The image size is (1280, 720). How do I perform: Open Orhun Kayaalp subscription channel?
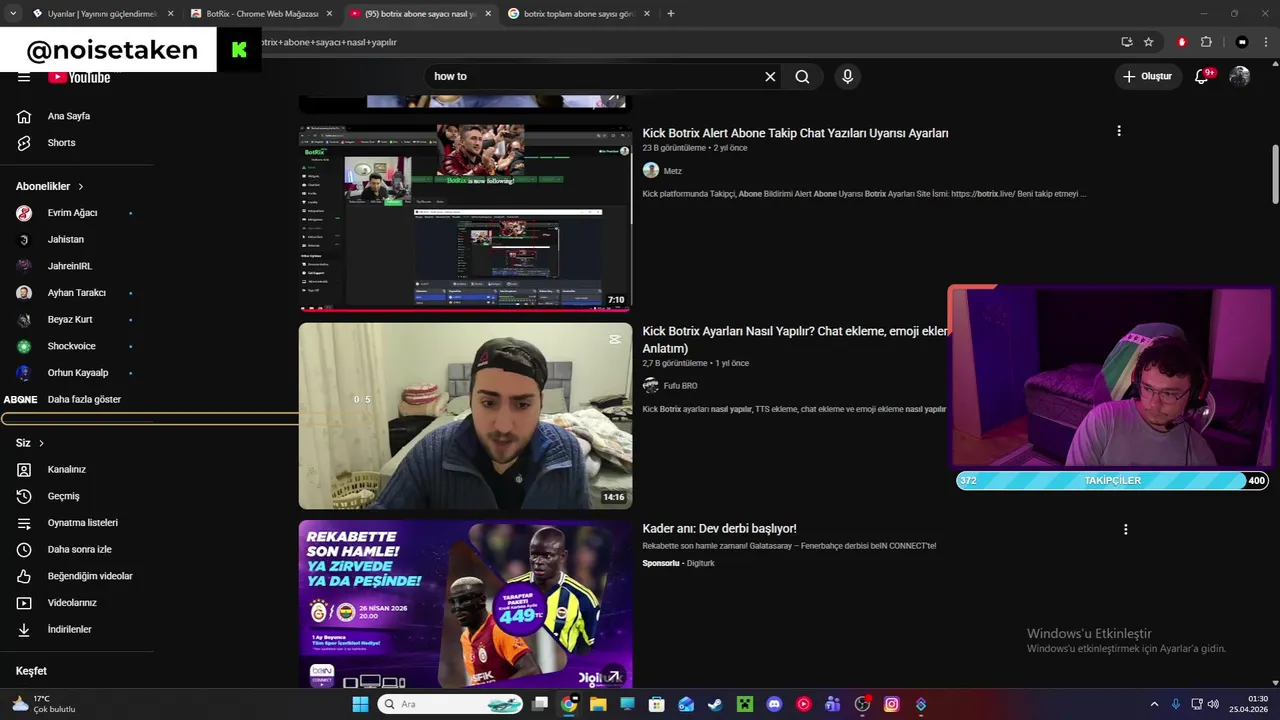[77, 373]
